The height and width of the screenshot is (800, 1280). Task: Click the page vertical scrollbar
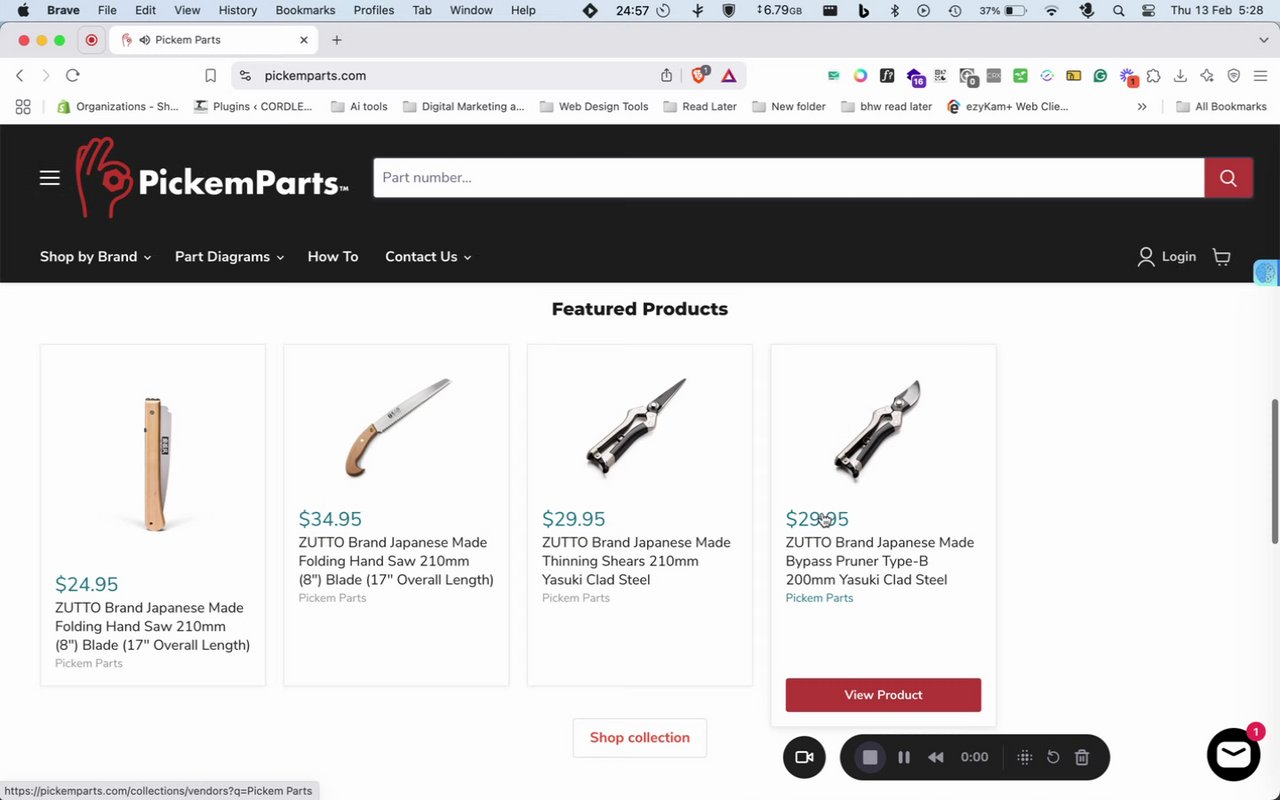(x=1274, y=472)
